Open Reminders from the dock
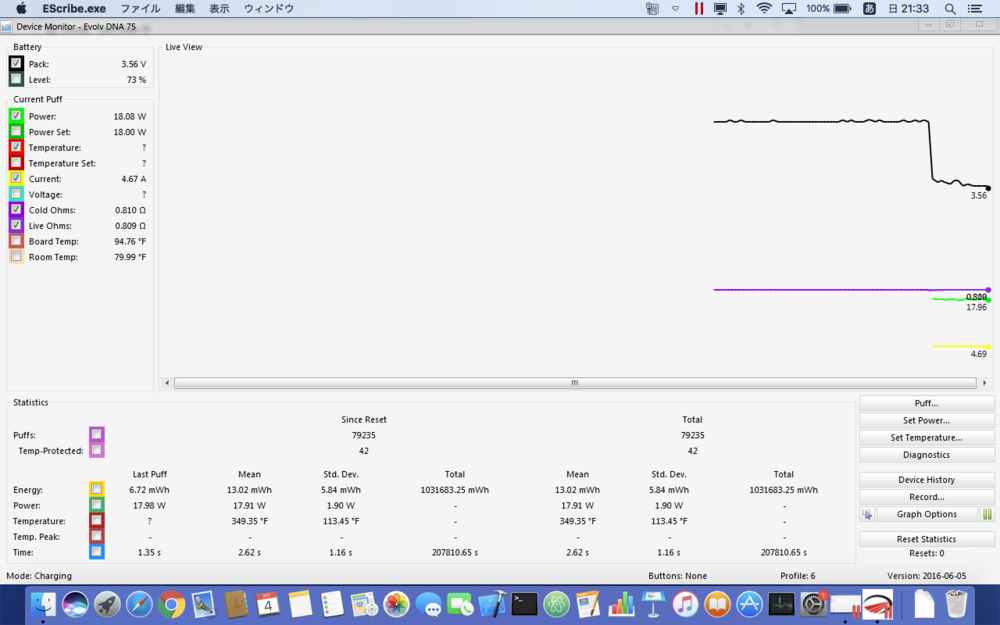Screen dimensions: 1000x625 332,603
